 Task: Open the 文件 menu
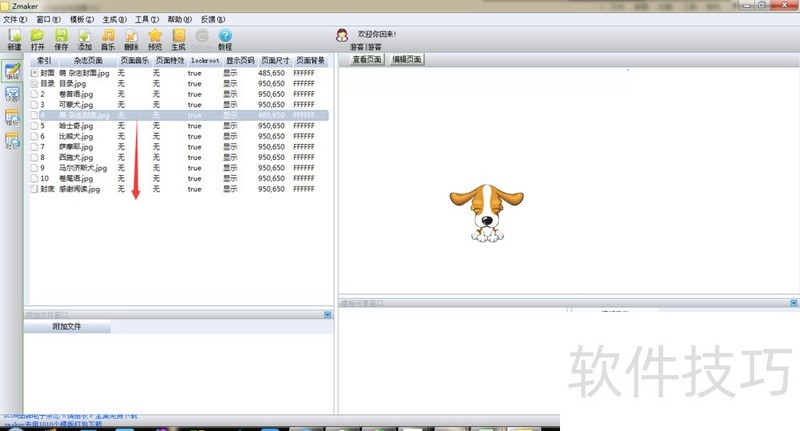pos(15,19)
